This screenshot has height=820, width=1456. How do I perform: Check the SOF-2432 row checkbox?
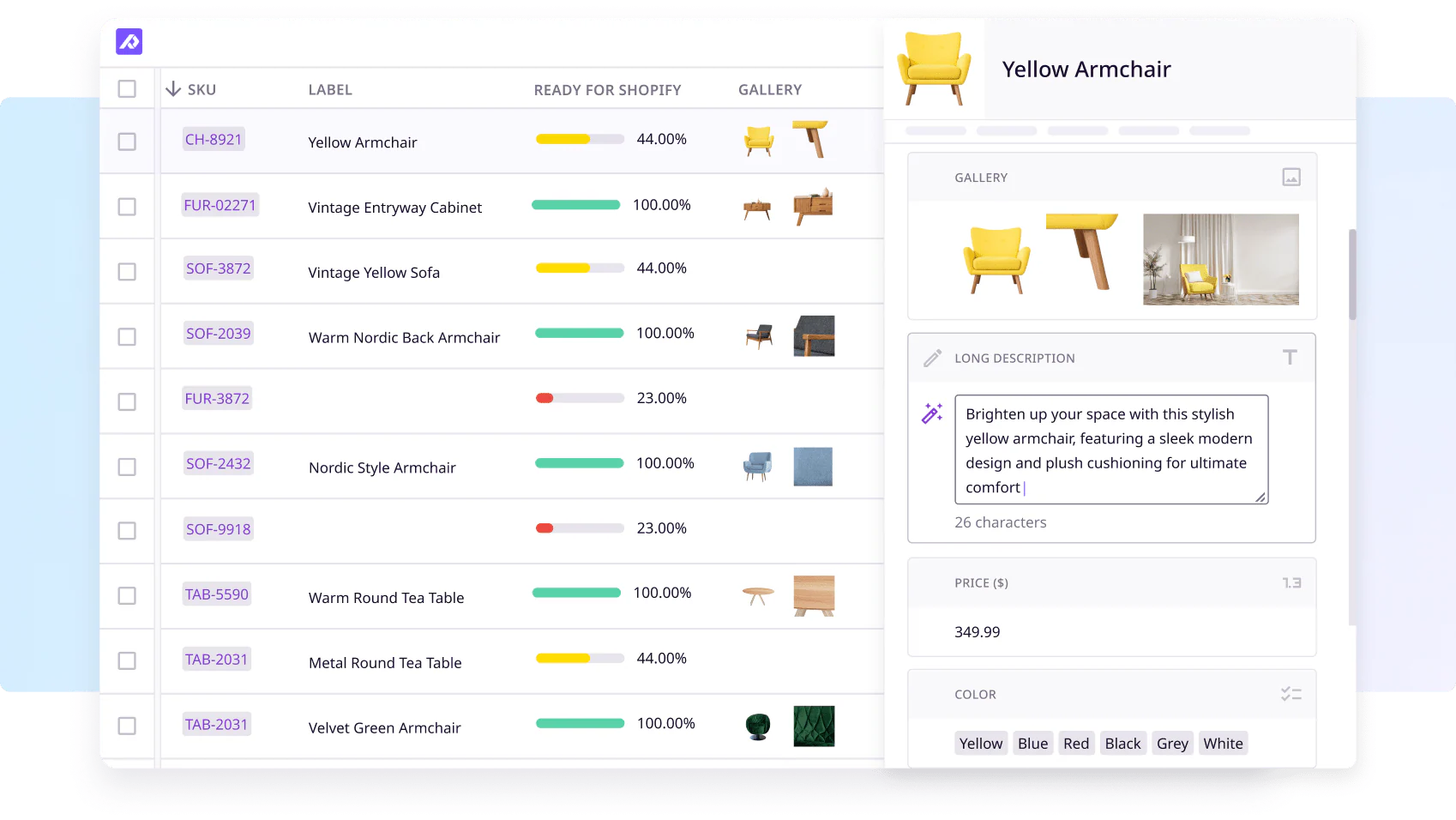(x=127, y=467)
